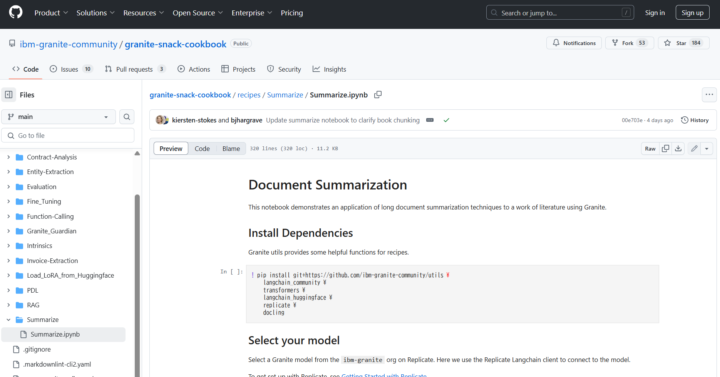720x377 pixels.
Task: Switch to the Code repository tab
Action: 26,69
